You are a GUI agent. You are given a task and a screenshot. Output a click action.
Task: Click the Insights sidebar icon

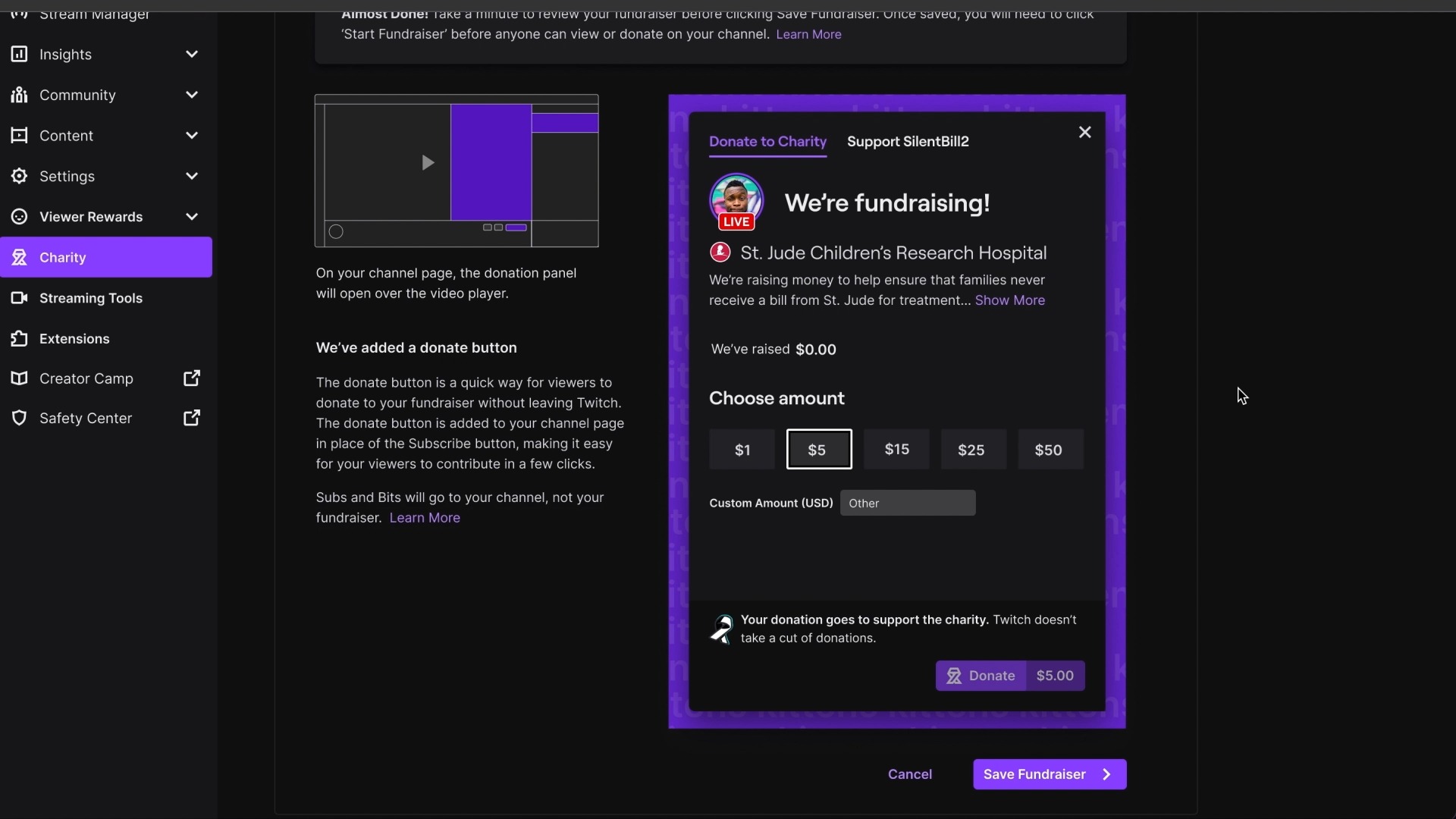19,55
